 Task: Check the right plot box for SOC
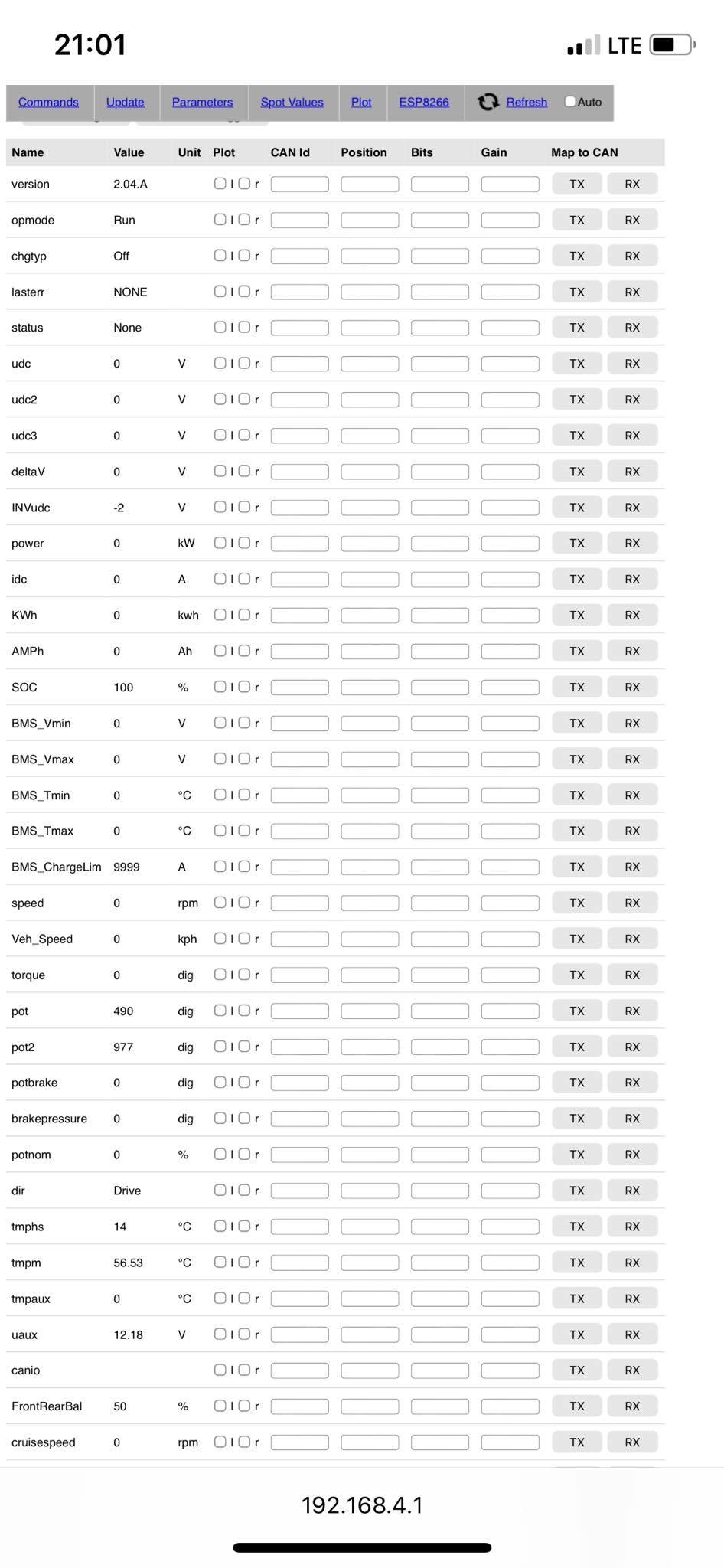click(244, 687)
